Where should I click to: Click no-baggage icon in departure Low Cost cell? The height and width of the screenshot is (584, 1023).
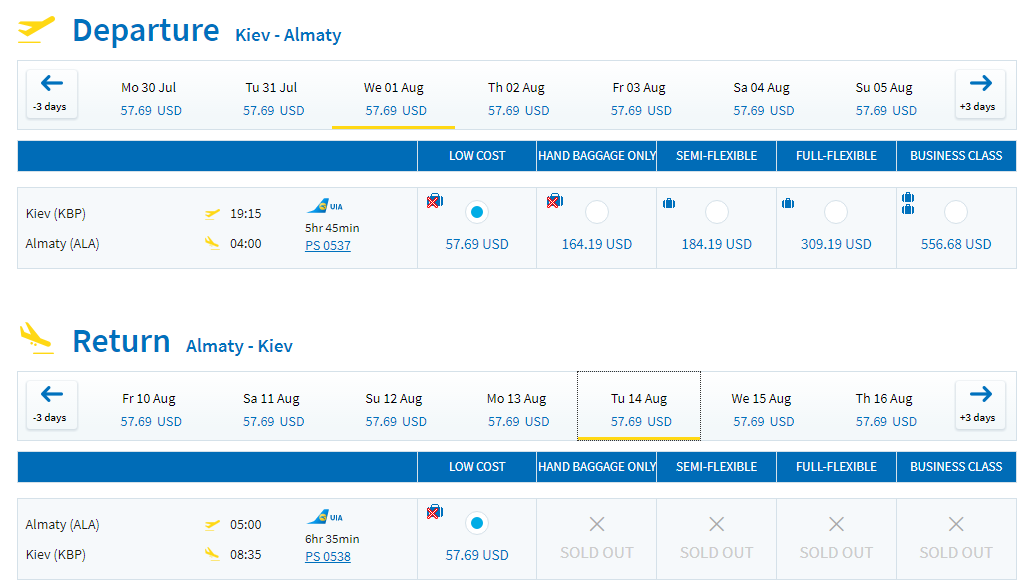click(x=435, y=201)
